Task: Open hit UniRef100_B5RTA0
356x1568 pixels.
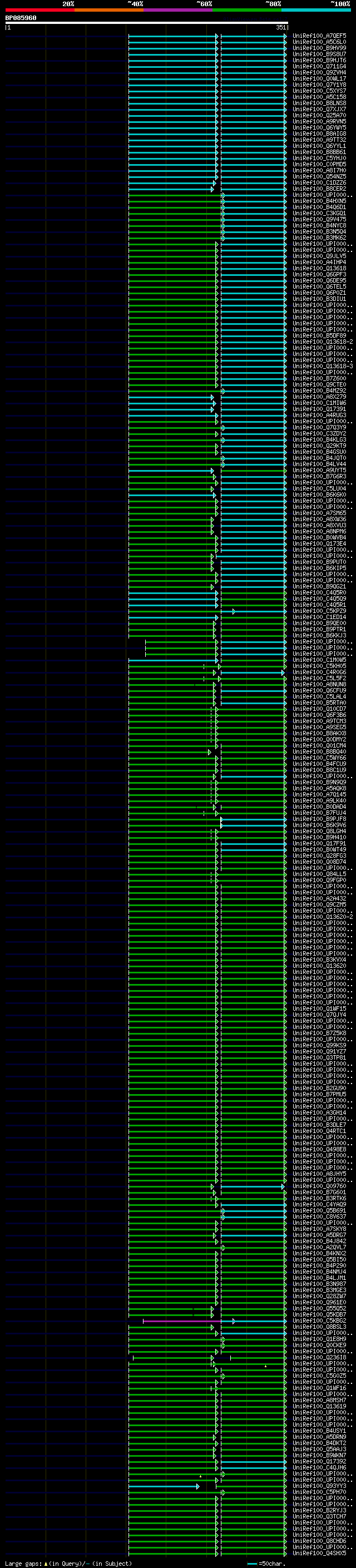Action: point(319,703)
